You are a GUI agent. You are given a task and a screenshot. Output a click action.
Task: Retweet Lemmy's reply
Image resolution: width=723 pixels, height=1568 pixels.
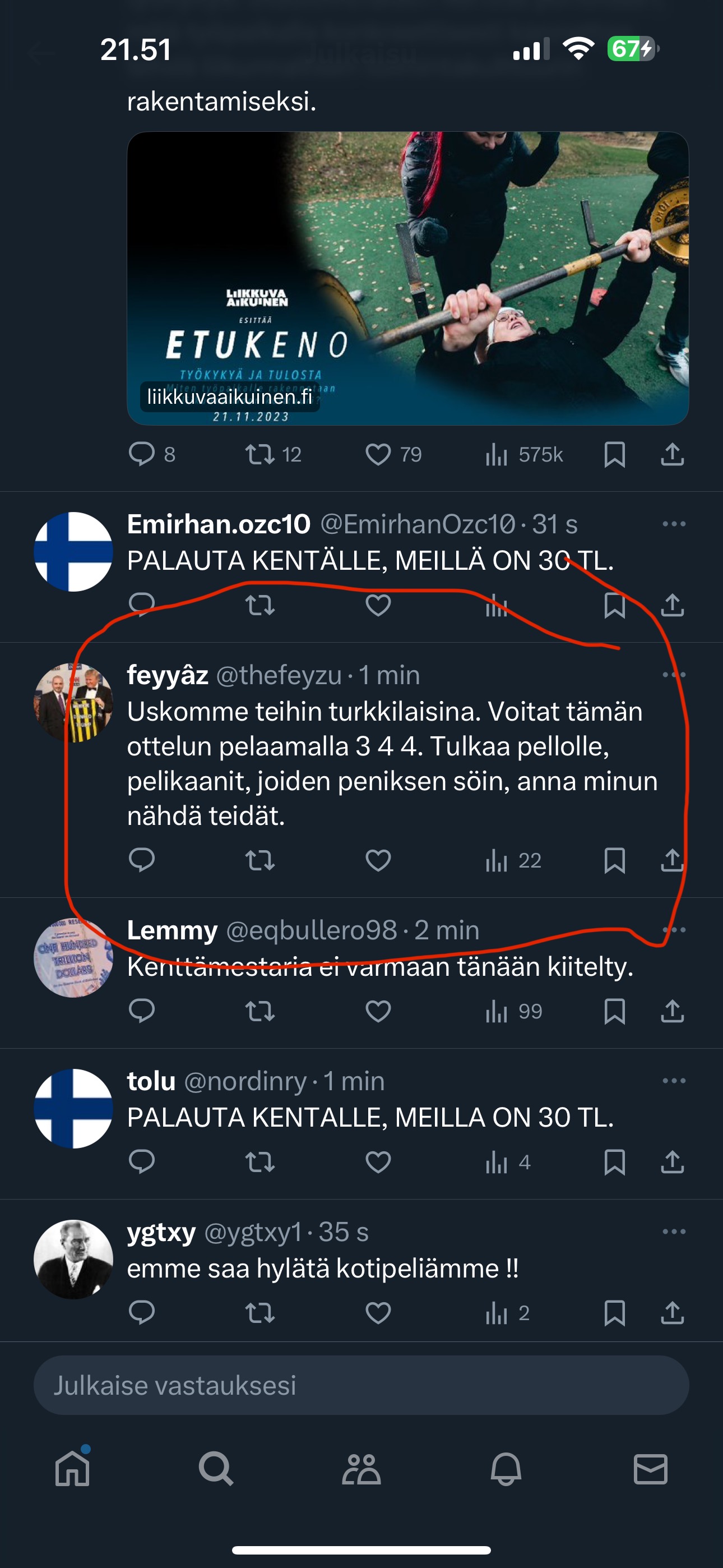click(x=260, y=1011)
